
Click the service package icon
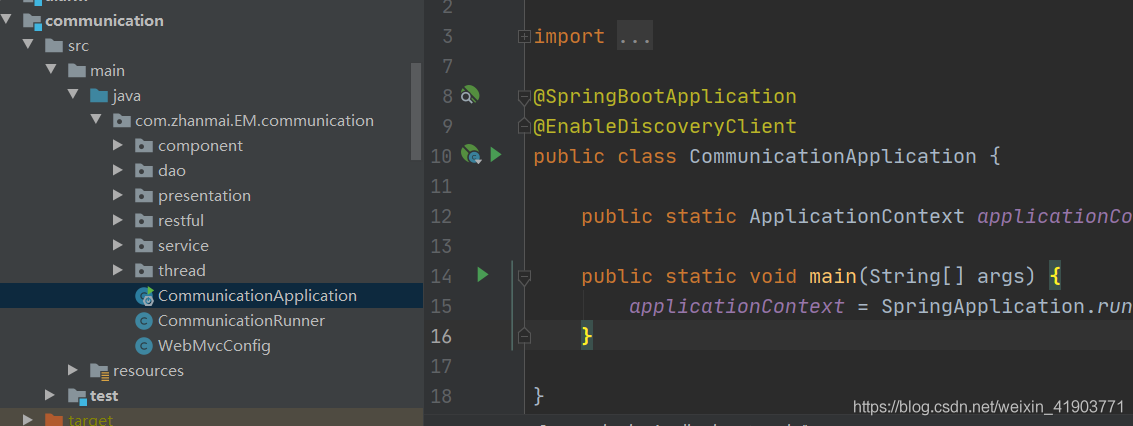point(145,245)
